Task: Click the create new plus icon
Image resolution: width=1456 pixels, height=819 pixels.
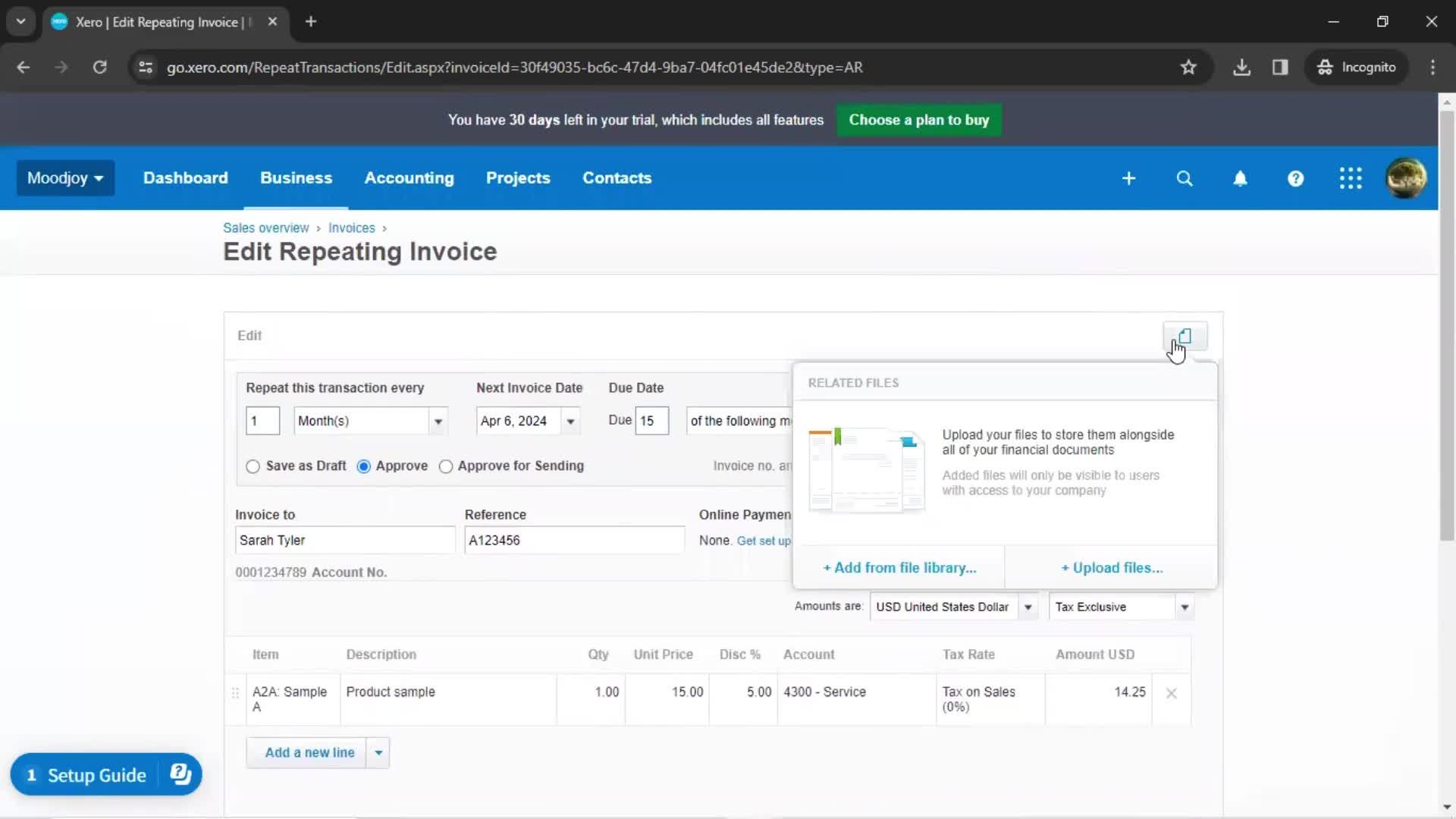Action: click(x=1128, y=178)
